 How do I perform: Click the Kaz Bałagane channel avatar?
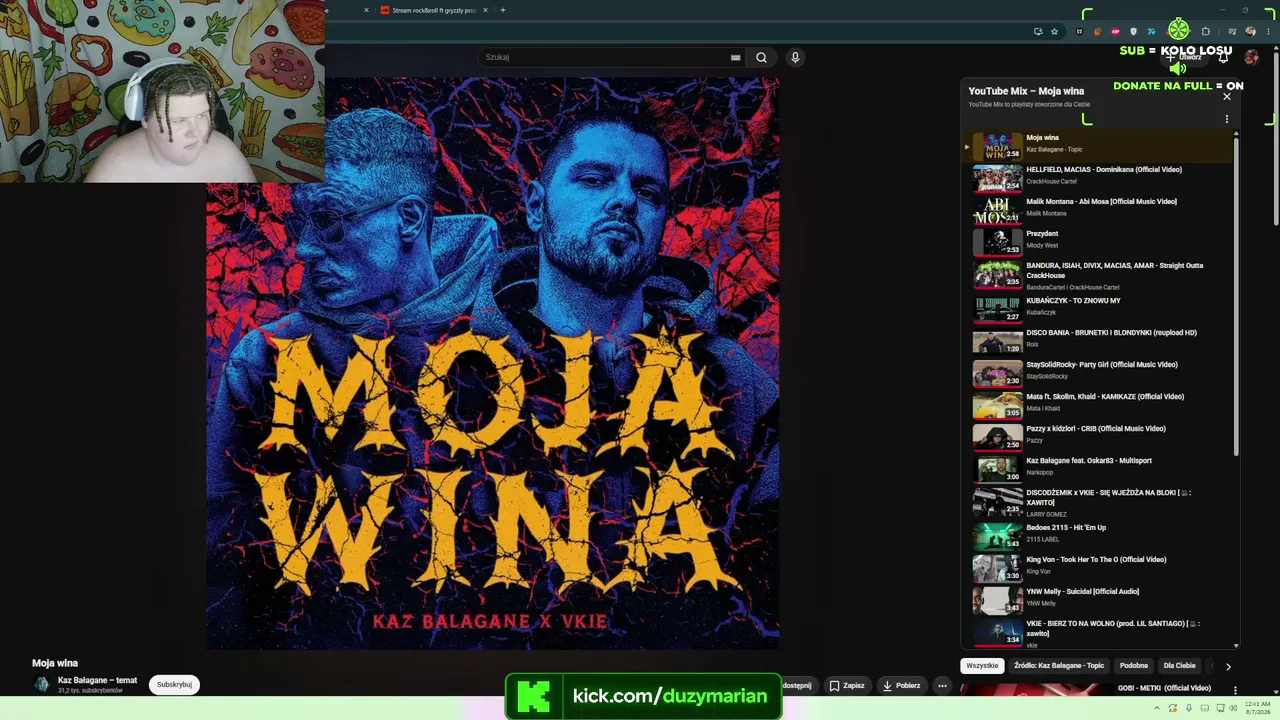coord(42,684)
